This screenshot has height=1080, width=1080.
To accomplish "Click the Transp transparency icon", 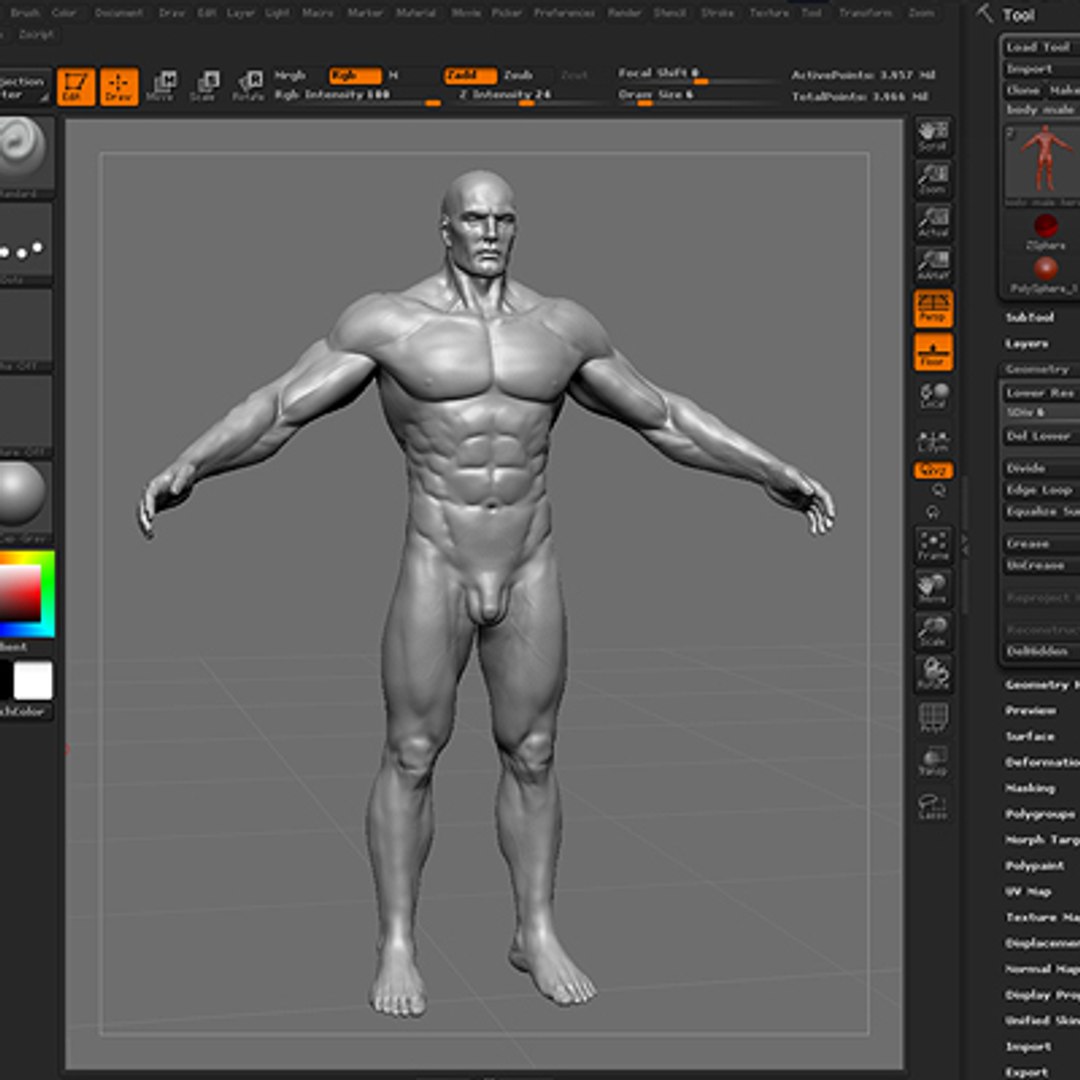I will pyautogui.click(x=933, y=761).
